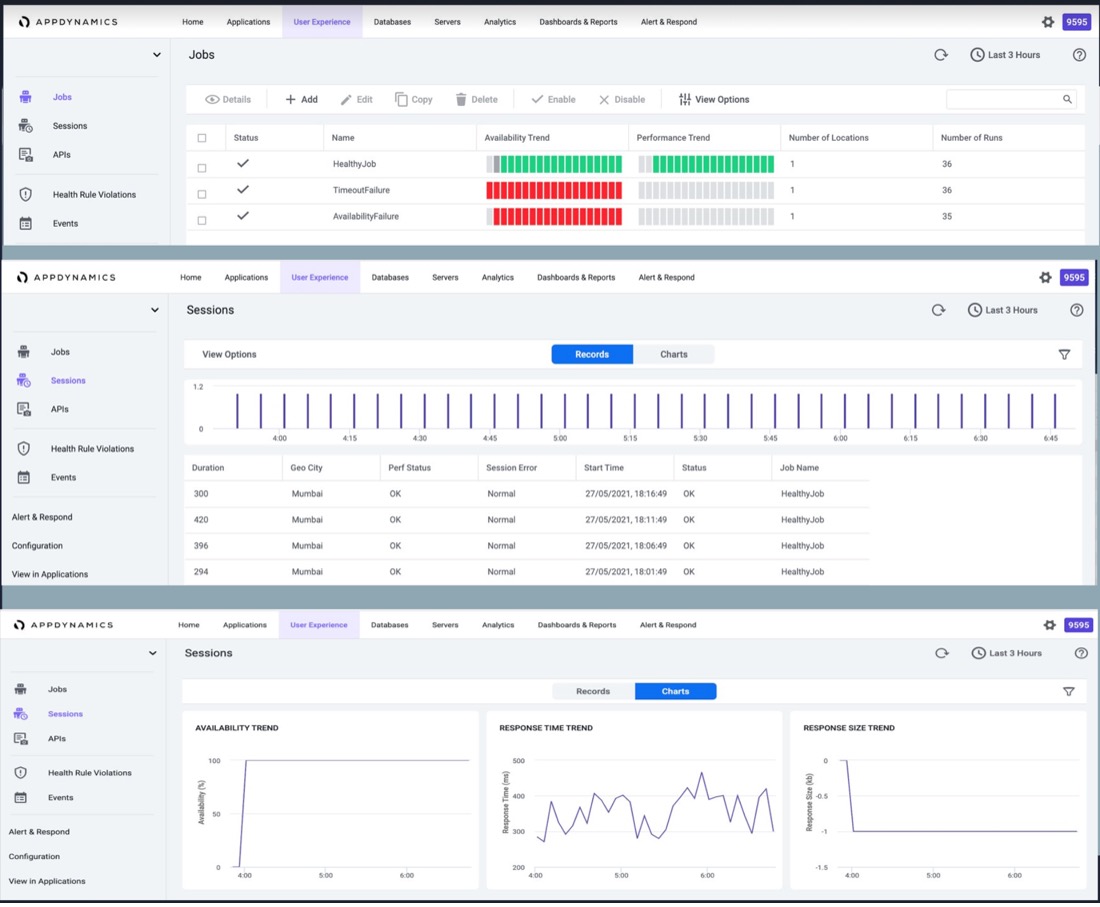Open View Options in Sessions Records

(229, 354)
